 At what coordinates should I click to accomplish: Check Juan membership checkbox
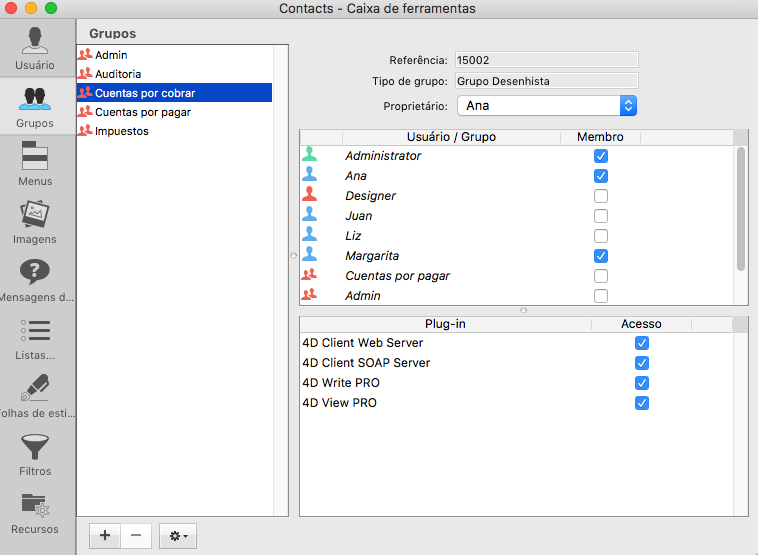[601, 216]
